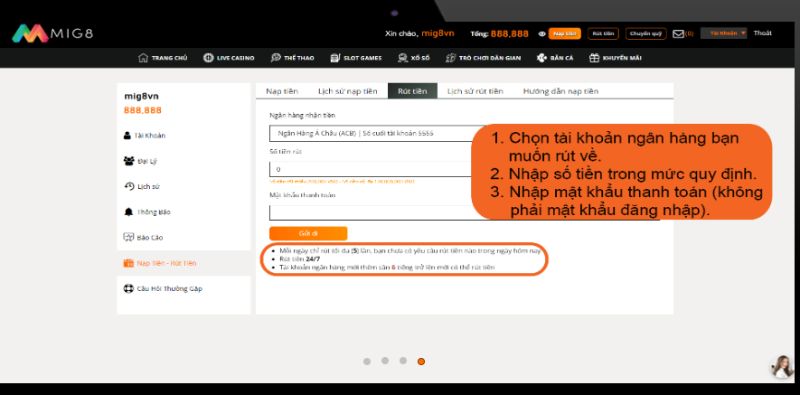Open the mail inbox envelope icon
The height and width of the screenshot is (395, 800).
[x=678, y=34]
